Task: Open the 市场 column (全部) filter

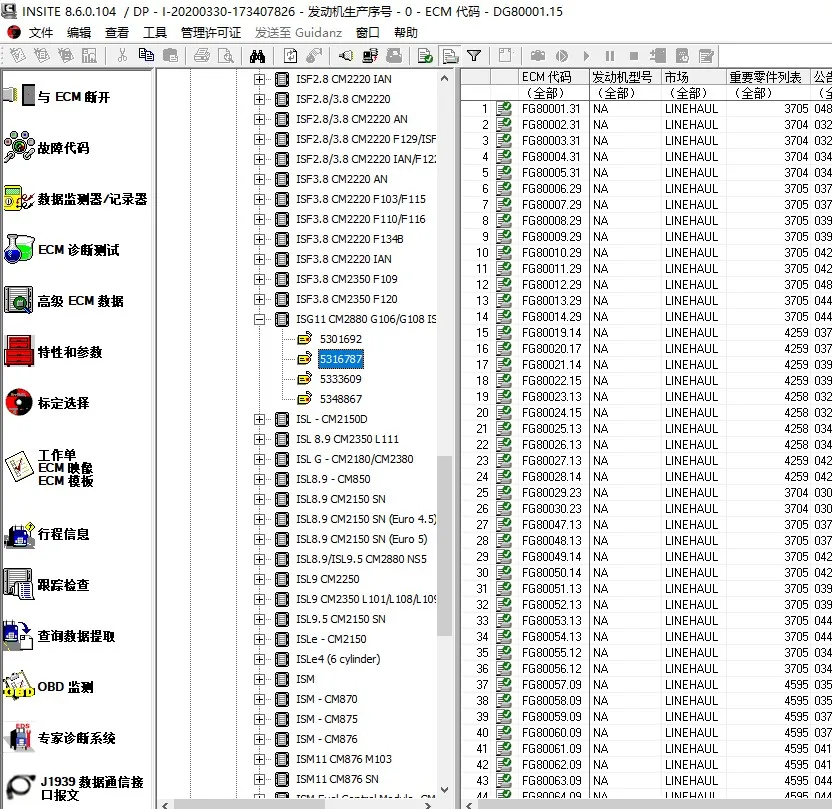Action: (691, 93)
